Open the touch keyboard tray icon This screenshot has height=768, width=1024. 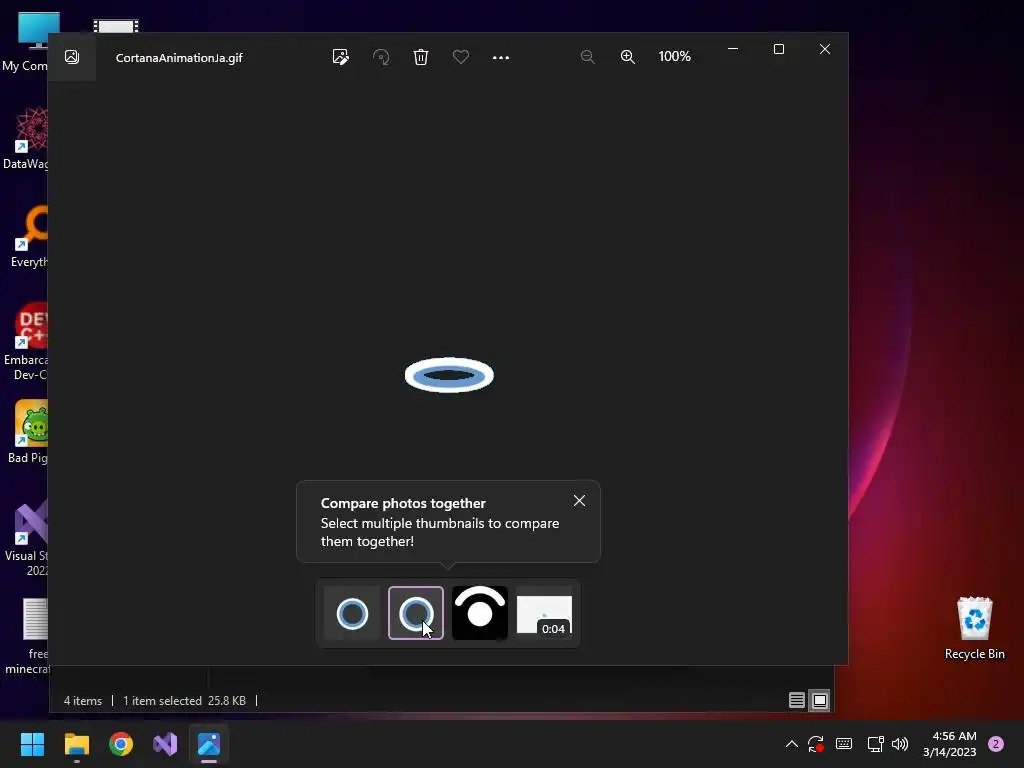point(844,744)
